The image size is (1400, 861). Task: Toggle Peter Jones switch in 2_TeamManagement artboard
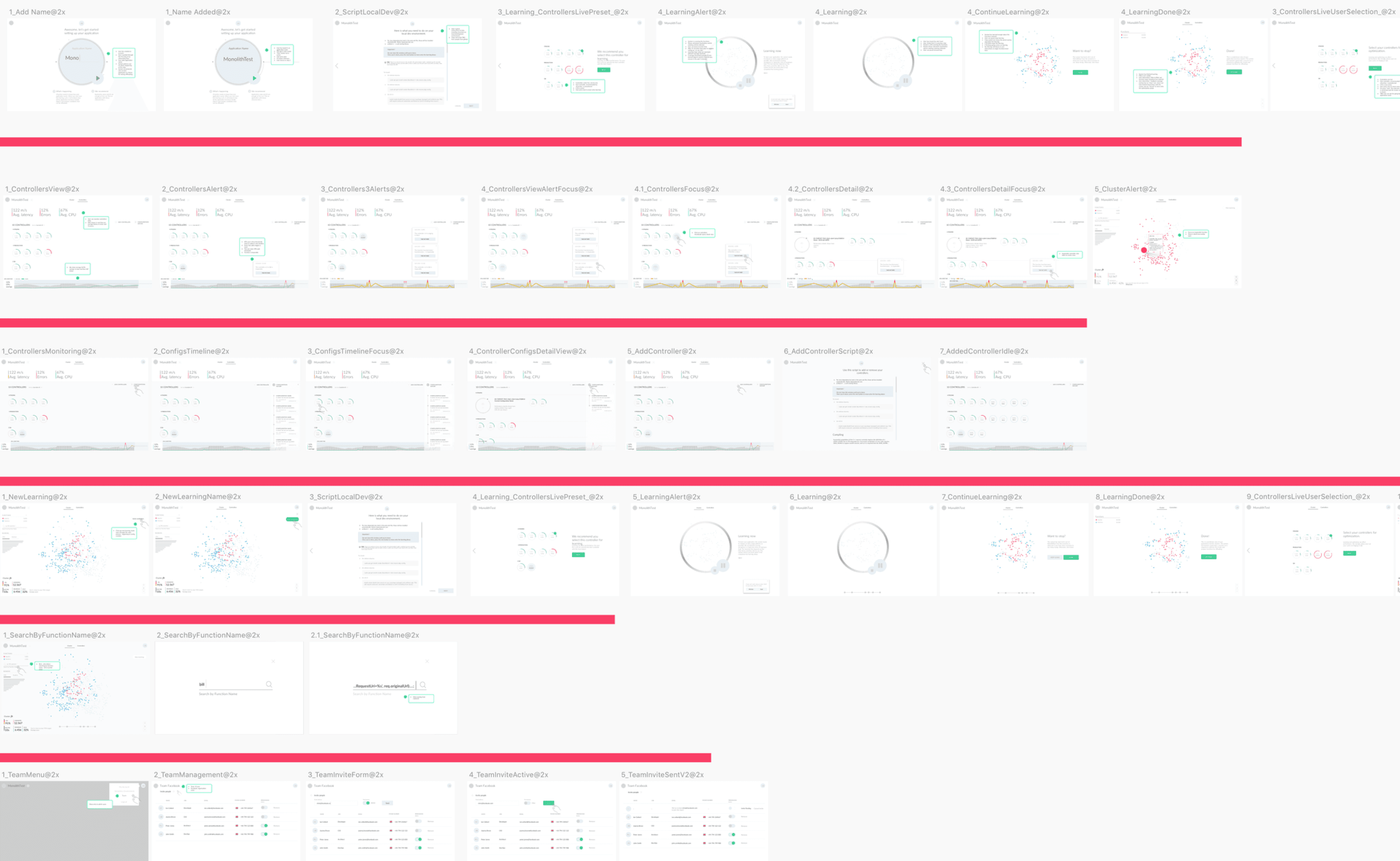pyautogui.click(x=265, y=825)
